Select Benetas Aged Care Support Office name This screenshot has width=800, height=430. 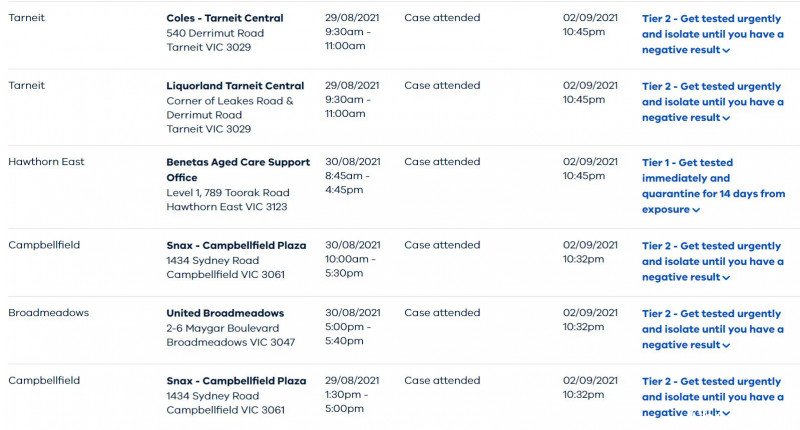pyautogui.click(x=238, y=170)
